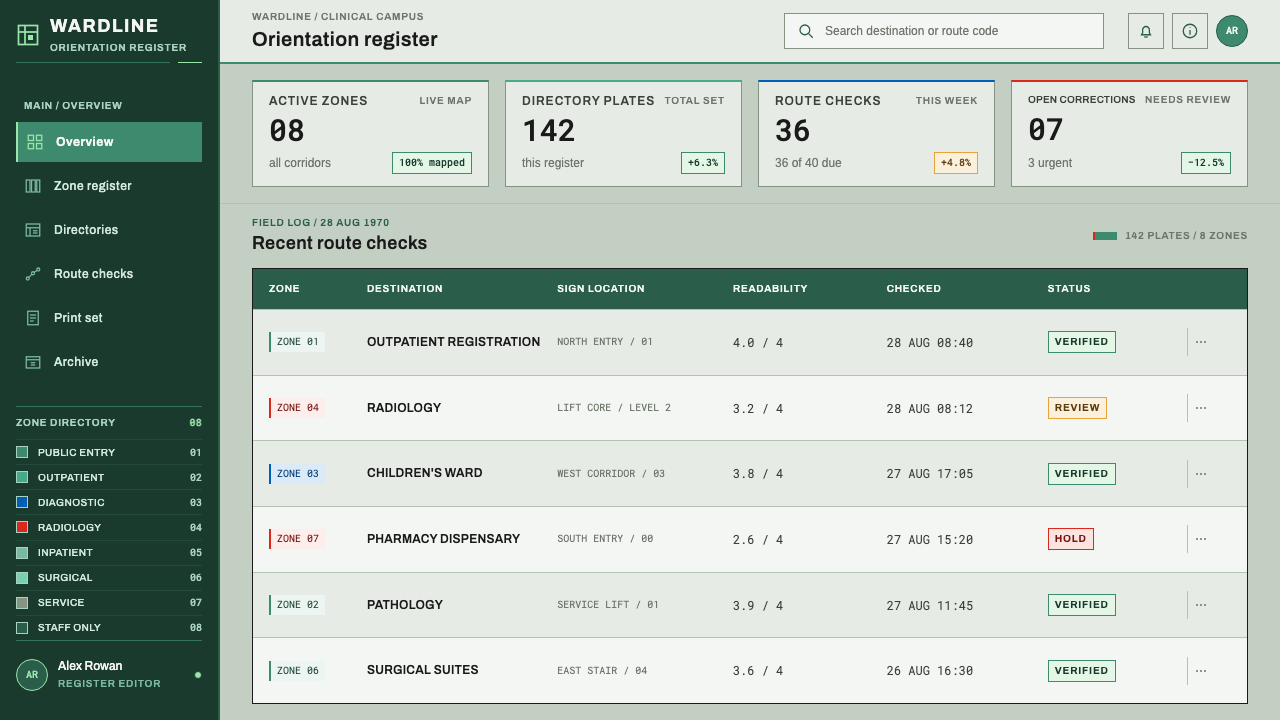Open more options for Pathology row
Screen dimensions: 1280x720
[x=1201, y=605]
